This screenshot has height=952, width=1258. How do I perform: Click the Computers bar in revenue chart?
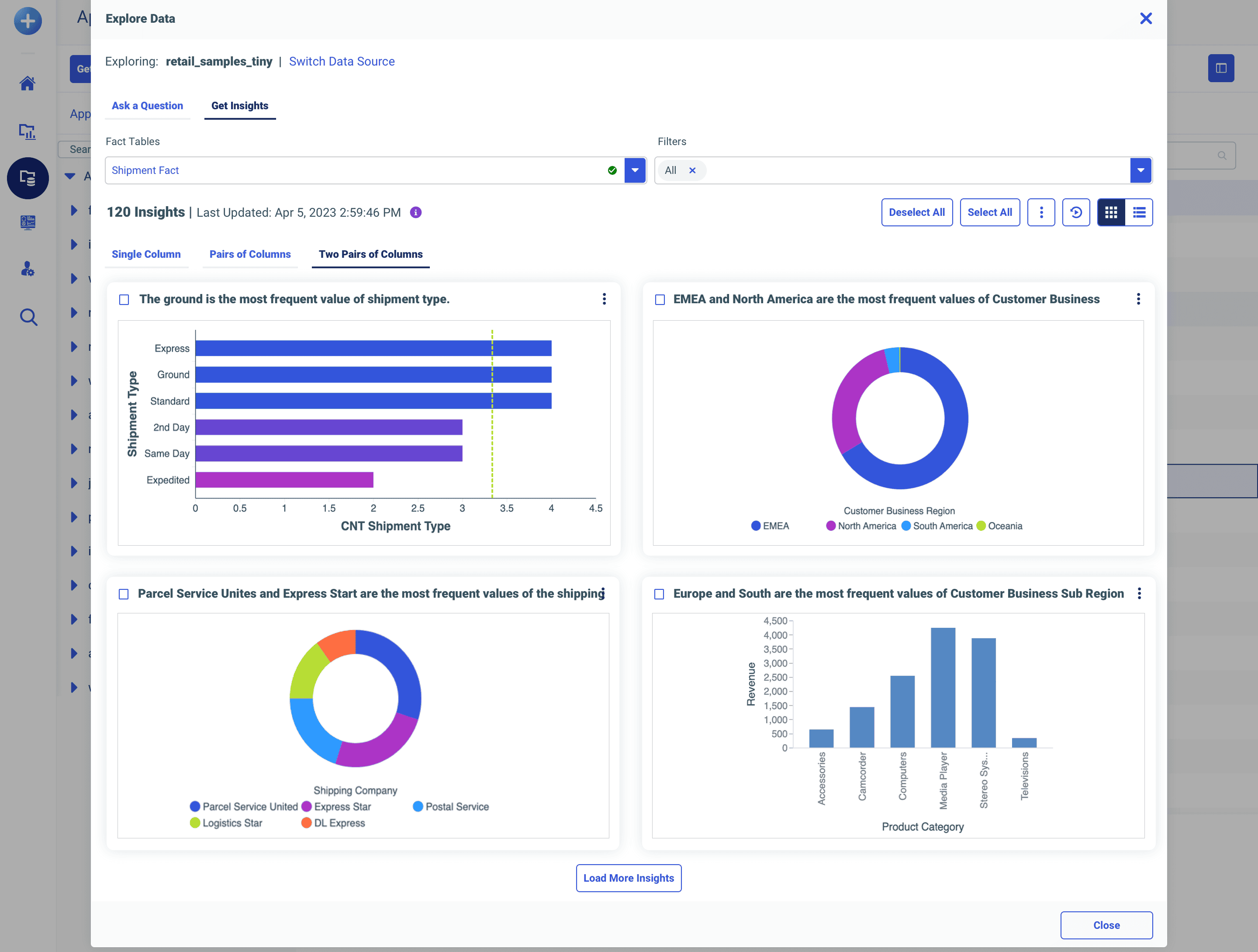point(902,711)
